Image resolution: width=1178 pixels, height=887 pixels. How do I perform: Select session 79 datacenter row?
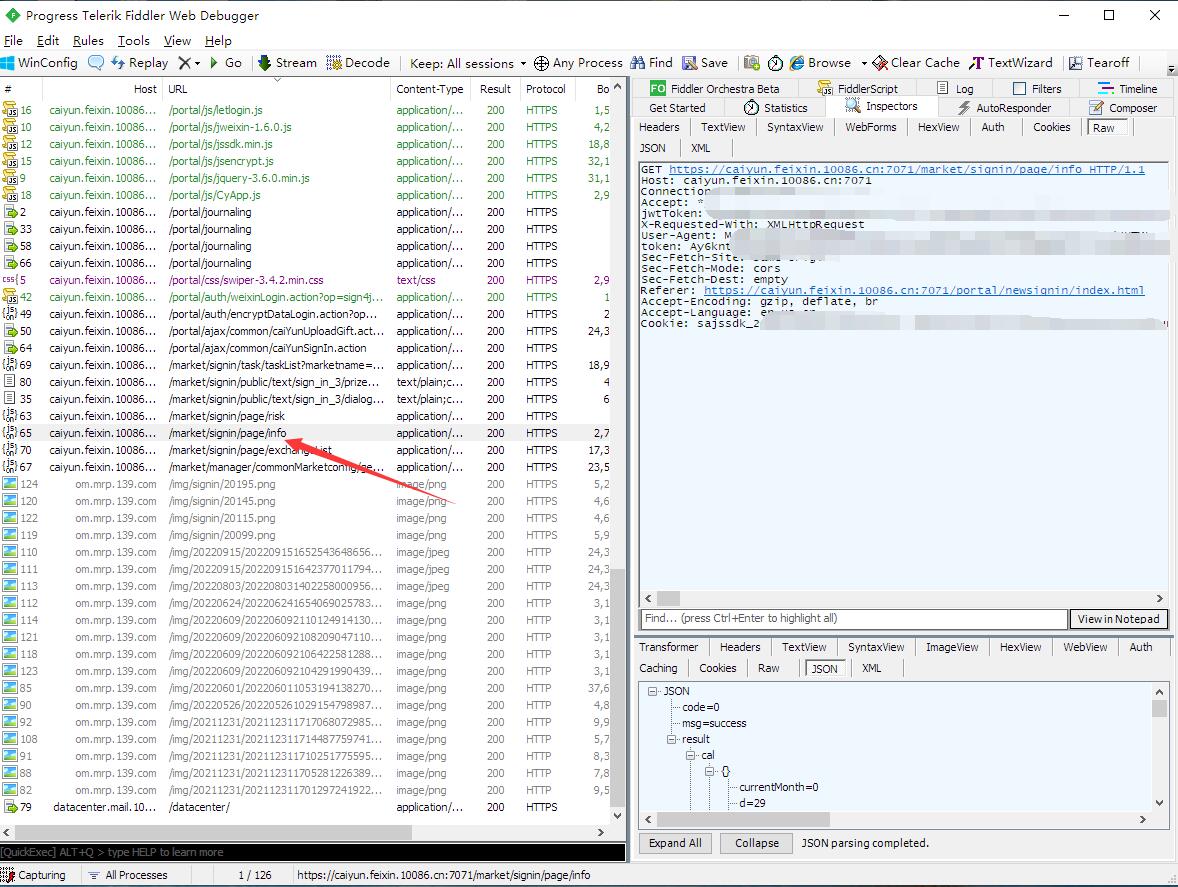pyautogui.click(x=307, y=807)
